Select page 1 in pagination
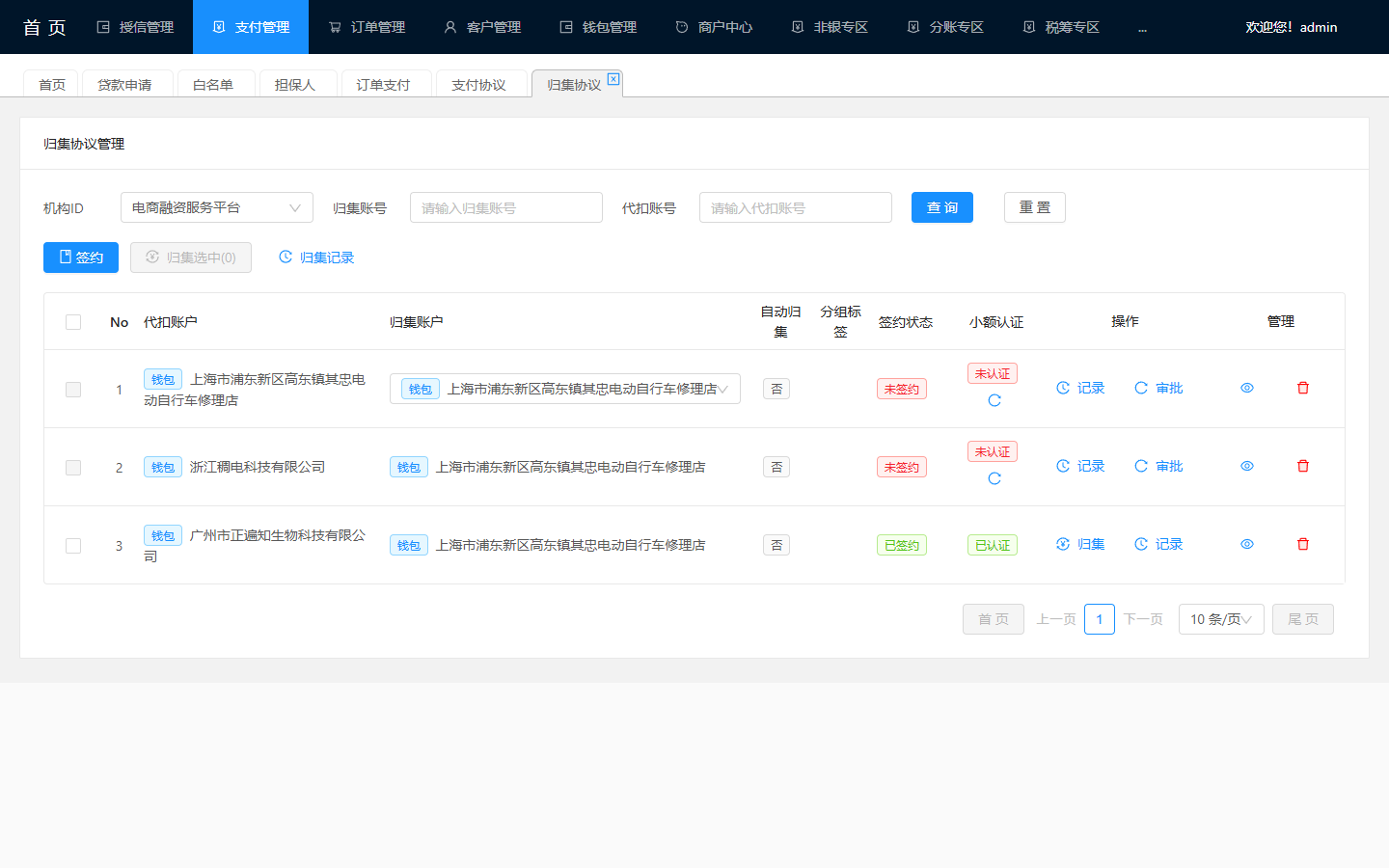This screenshot has height=868, width=1389. [x=1100, y=619]
